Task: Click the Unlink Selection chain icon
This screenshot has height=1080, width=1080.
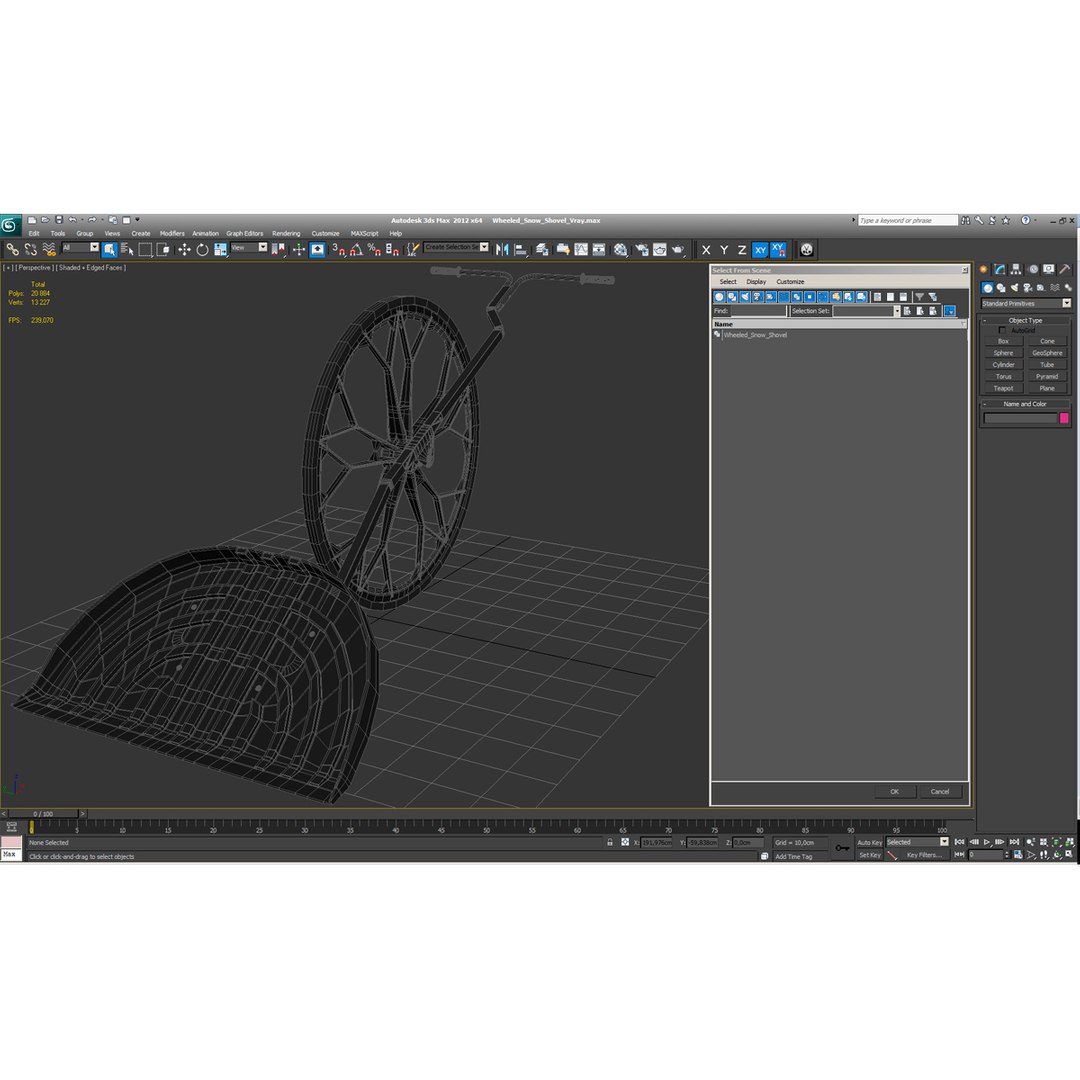Action: pyautogui.click(x=30, y=249)
